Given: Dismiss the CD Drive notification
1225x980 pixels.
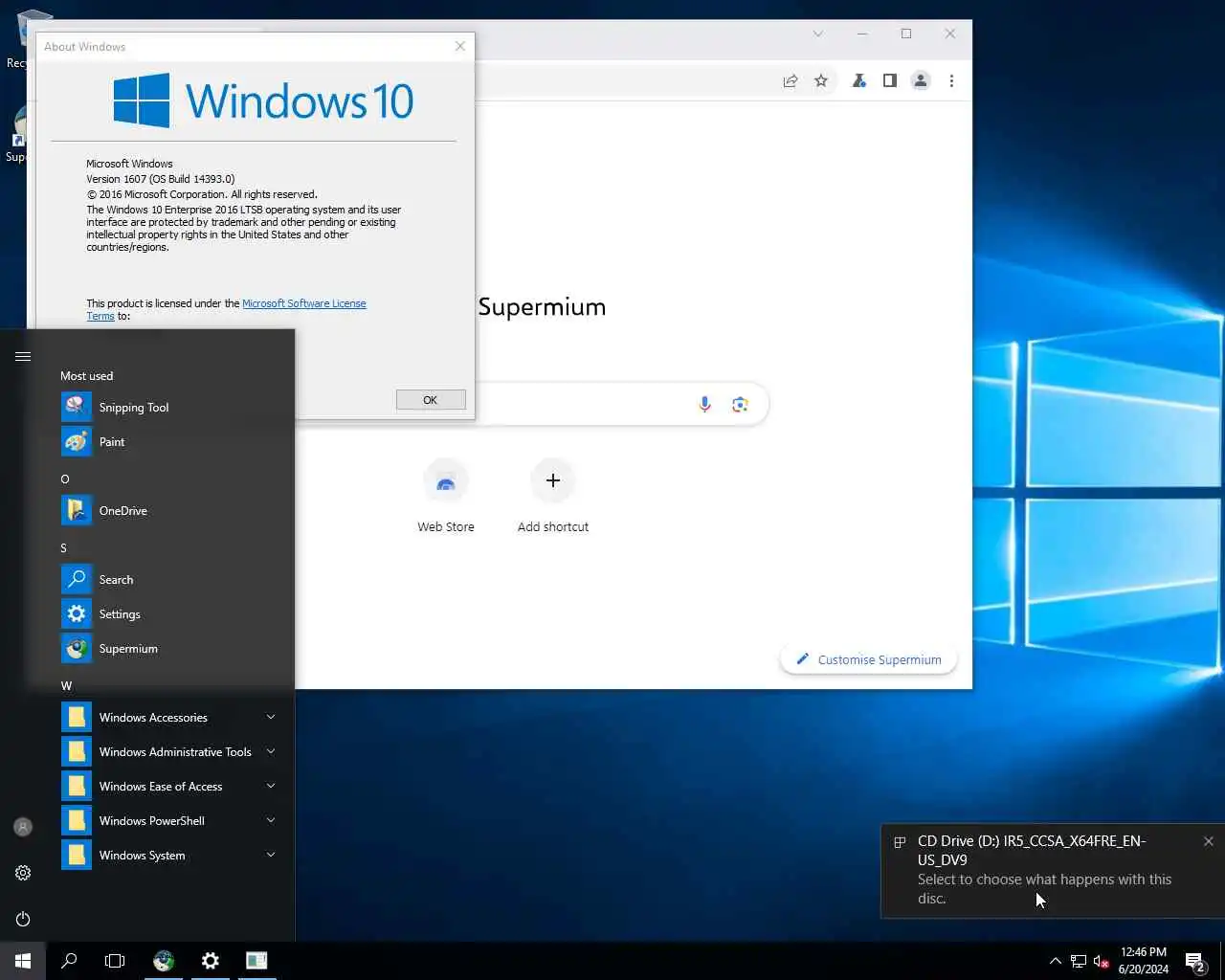Looking at the screenshot, I should pyautogui.click(x=1209, y=841).
